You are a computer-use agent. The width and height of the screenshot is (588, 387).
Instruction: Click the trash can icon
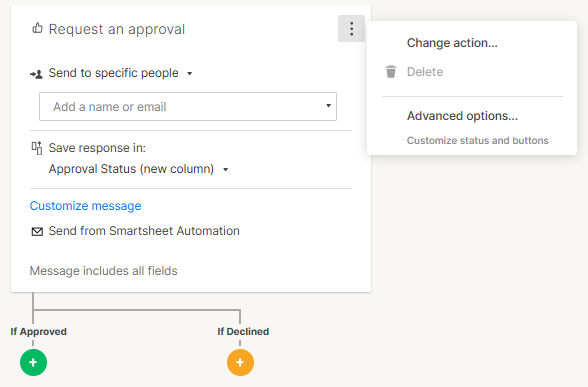click(x=391, y=72)
